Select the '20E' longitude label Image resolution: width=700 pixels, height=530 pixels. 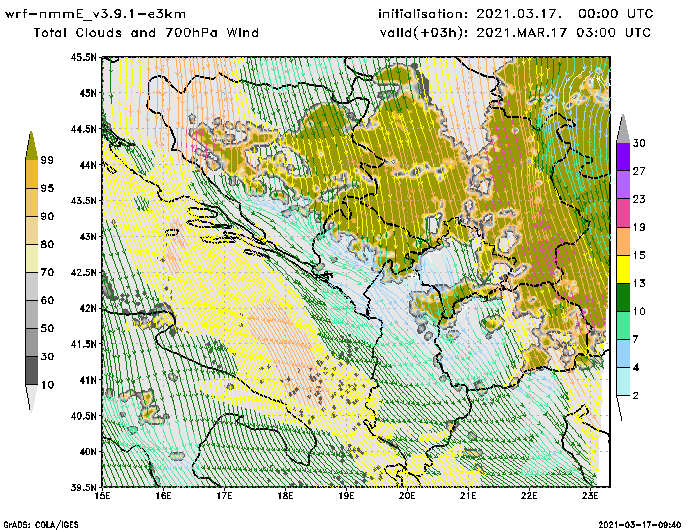[x=407, y=496]
